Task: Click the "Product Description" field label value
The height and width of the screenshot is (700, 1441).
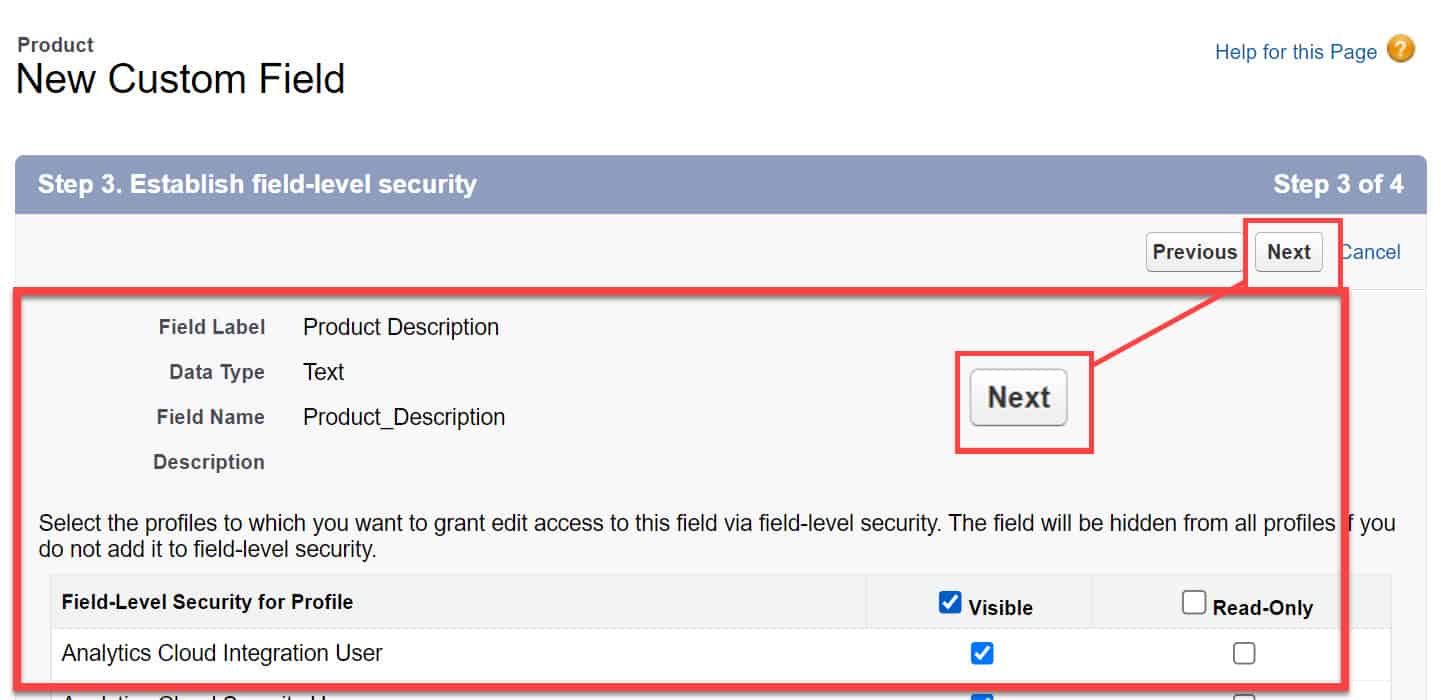Action: click(x=400, y=327)
